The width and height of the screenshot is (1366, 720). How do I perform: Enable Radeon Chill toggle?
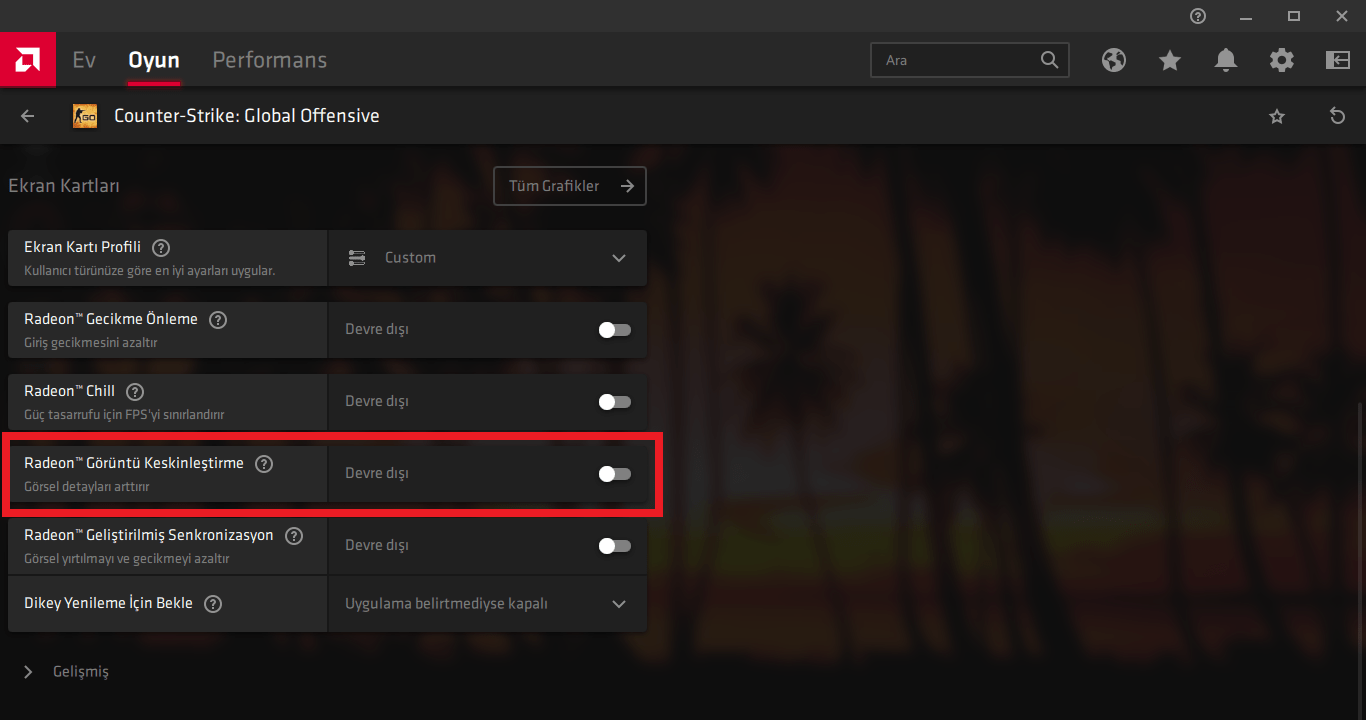[614, 402]
